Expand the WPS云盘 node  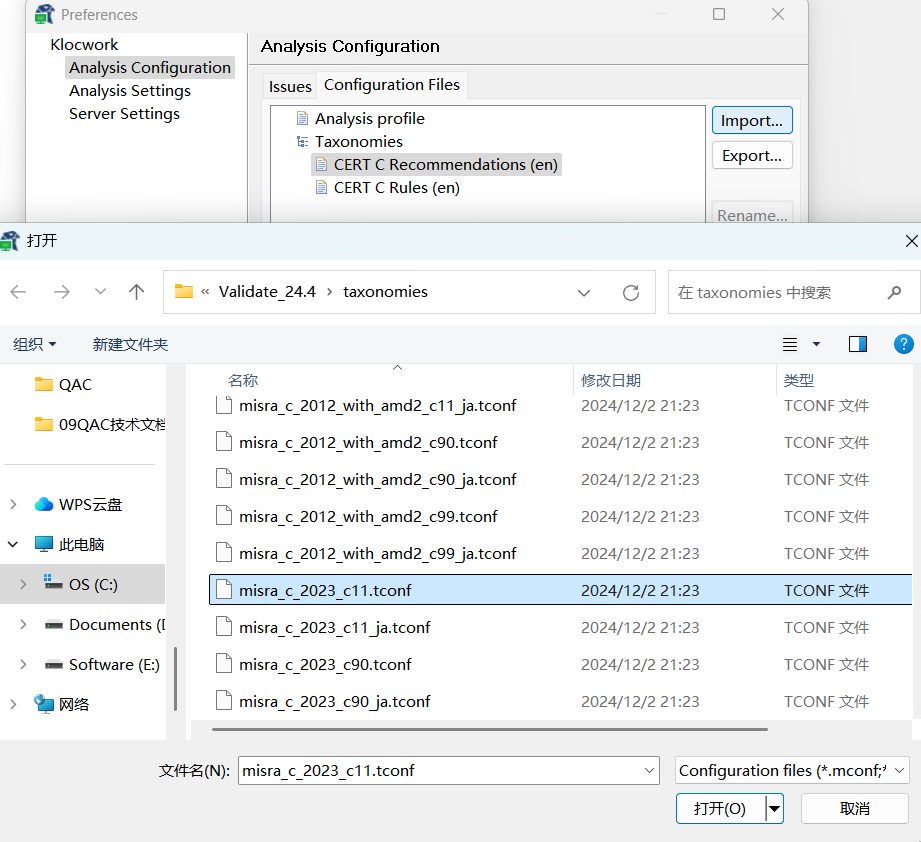pos(13,504)
